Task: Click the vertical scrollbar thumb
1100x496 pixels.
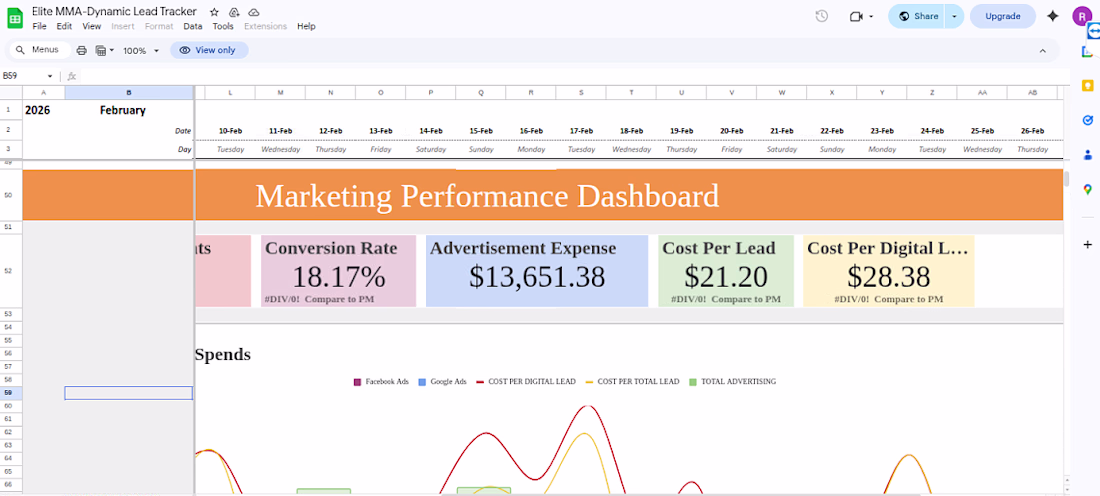Action: coord(1066,179)
